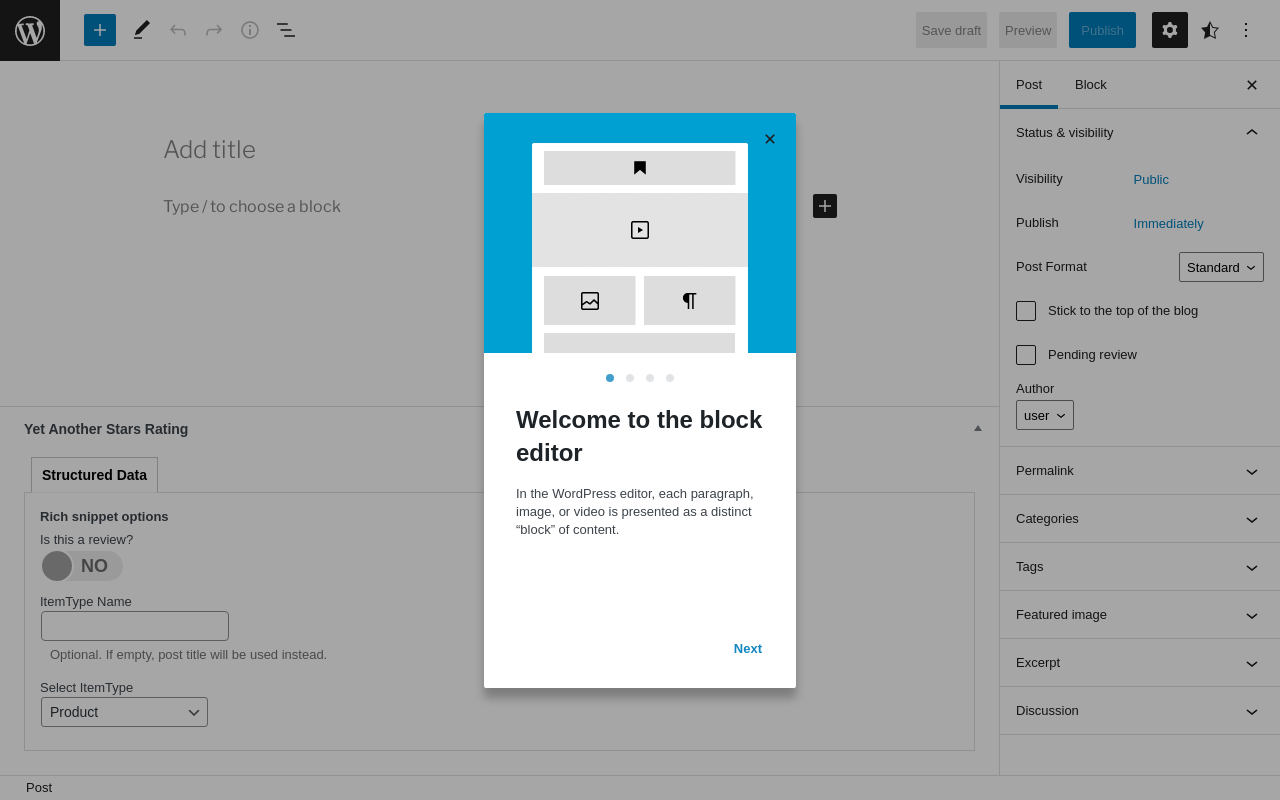
Task: Expand the Excerpt section
Action: pyautogui.click(x=1140, y=663)
